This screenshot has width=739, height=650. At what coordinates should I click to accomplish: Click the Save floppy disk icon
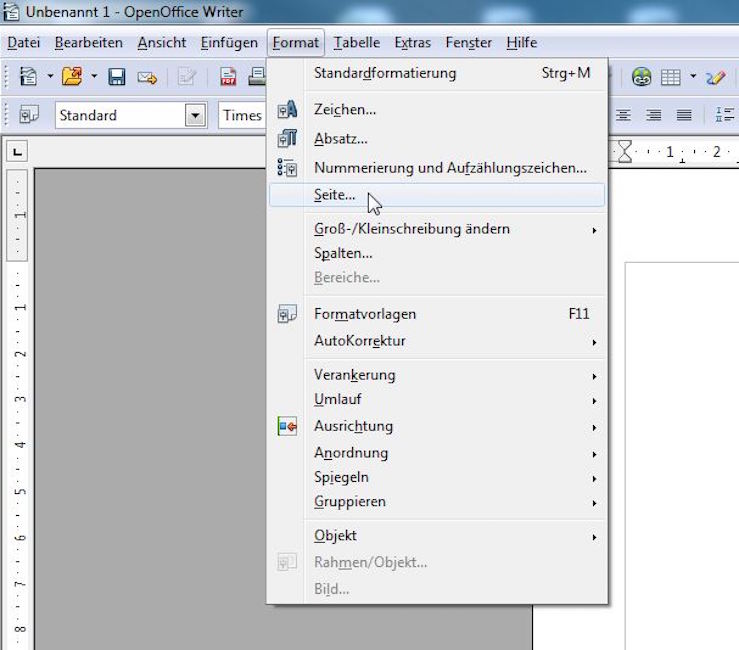116,76
